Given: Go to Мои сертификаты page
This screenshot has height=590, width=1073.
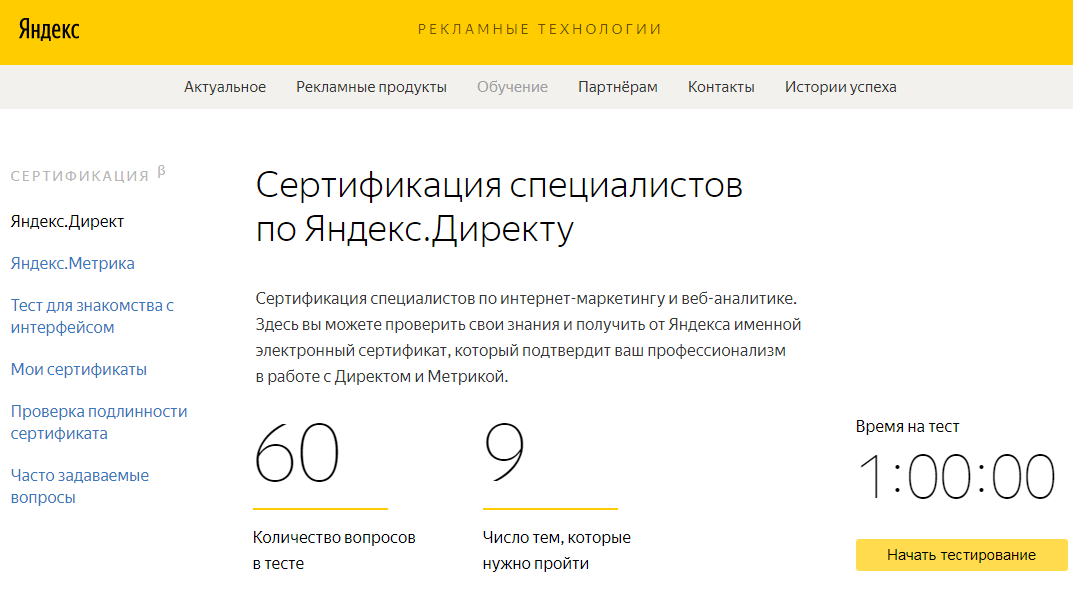Looking at the screenshot, I should coord(79,370).
